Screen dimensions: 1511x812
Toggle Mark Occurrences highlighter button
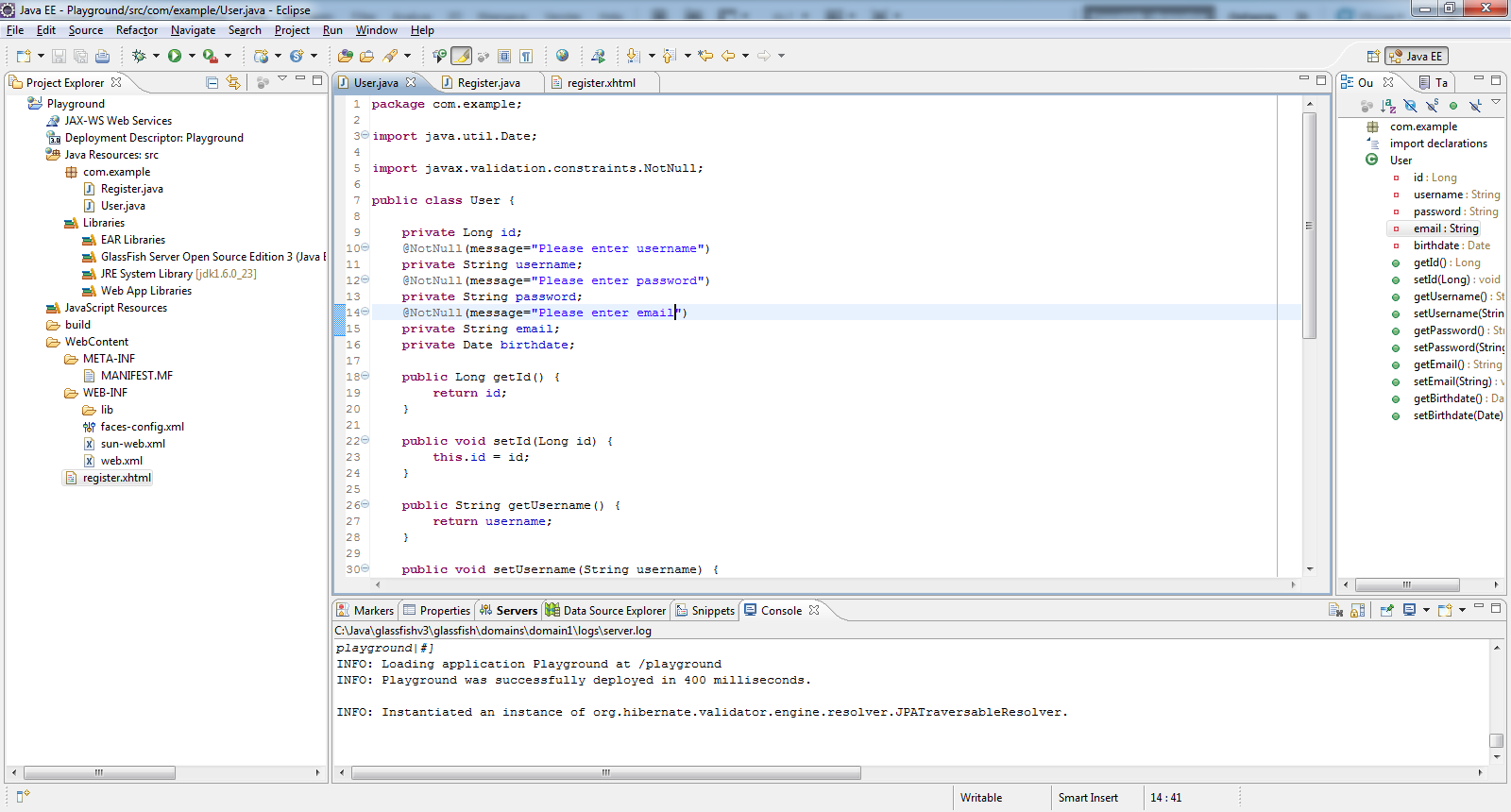click(x=461, y=57)
